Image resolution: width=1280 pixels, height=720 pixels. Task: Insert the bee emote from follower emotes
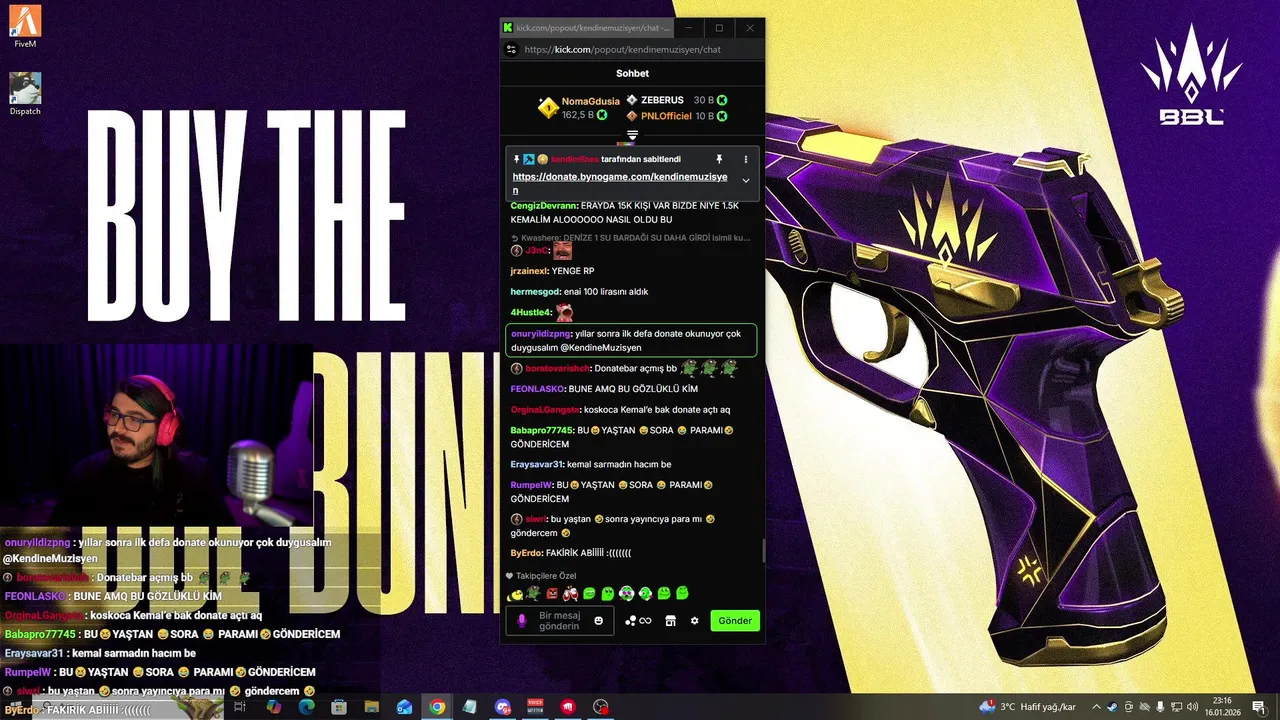click(x=515, y=594)
